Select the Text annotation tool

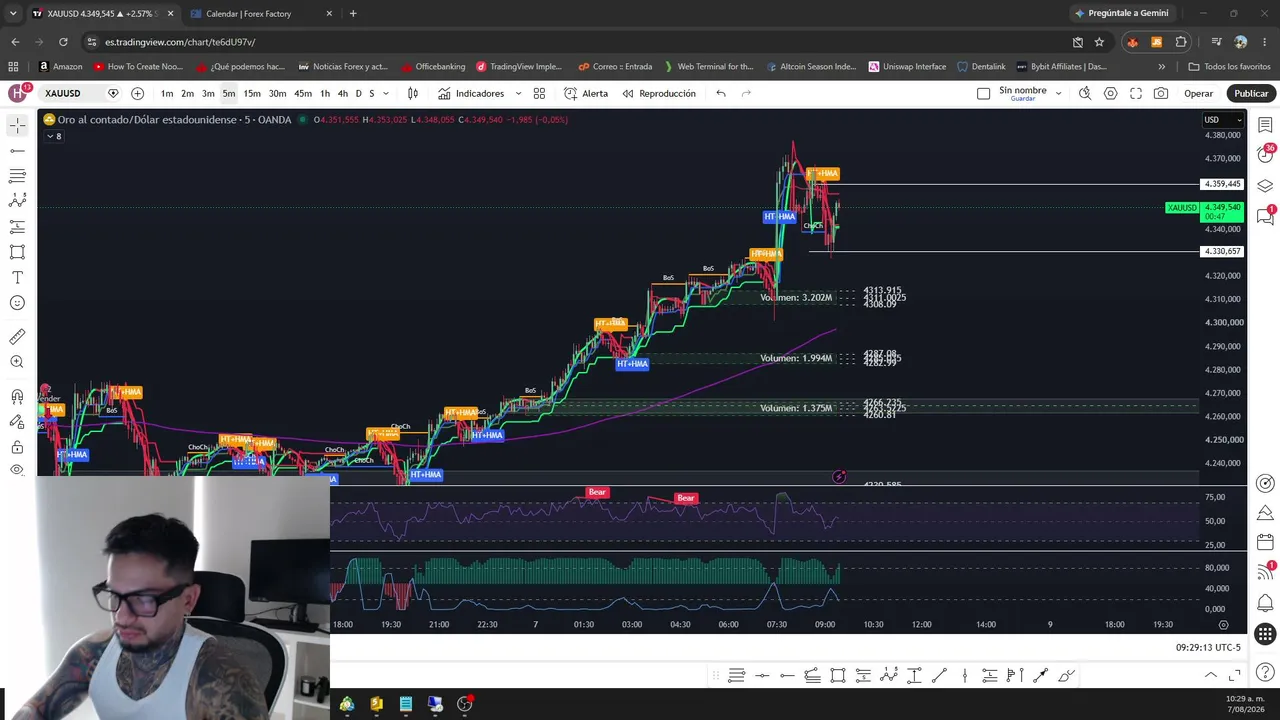click(17, 277)
